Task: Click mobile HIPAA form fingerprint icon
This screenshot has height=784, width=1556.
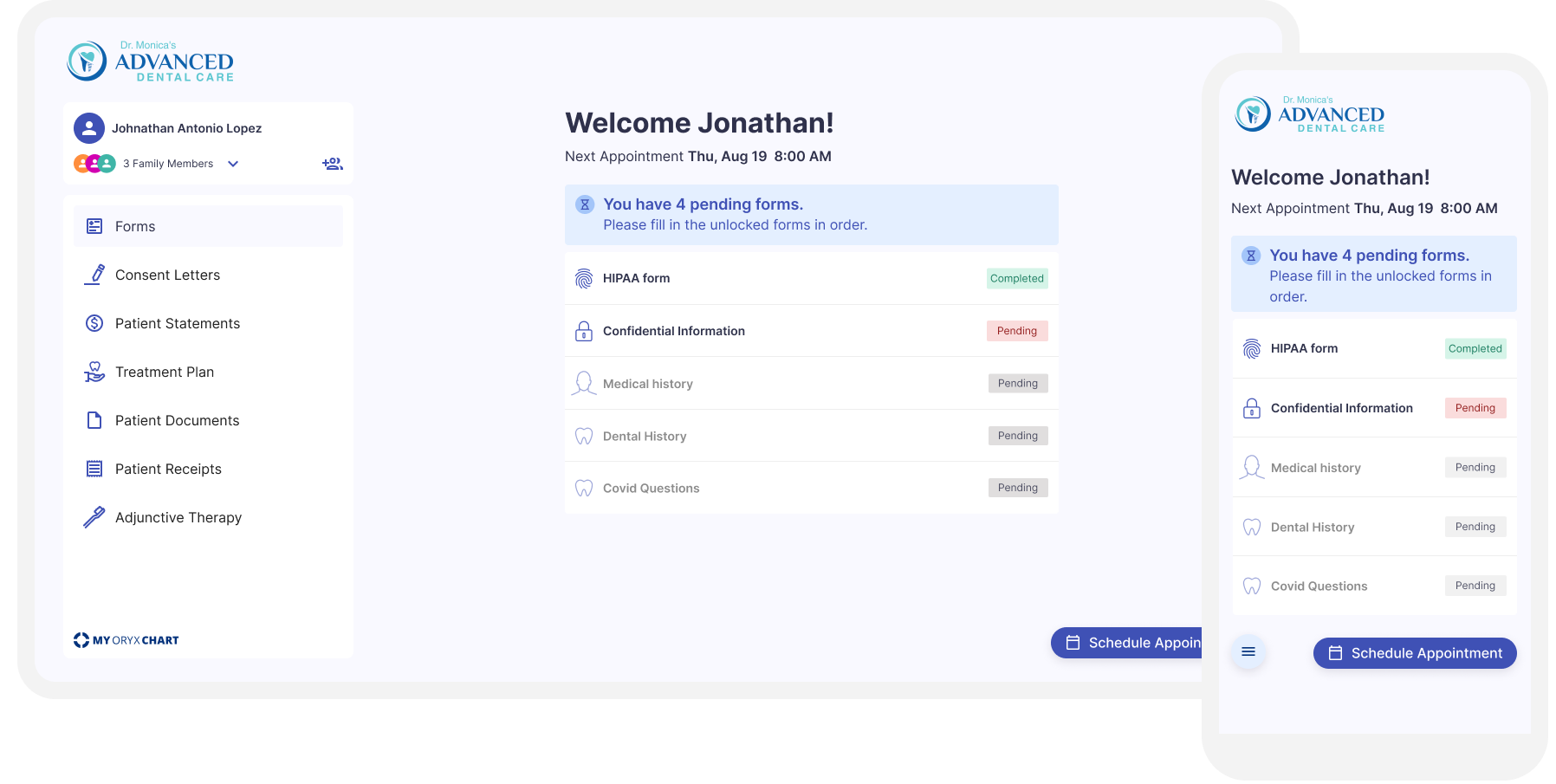Action: (1252, 349)
